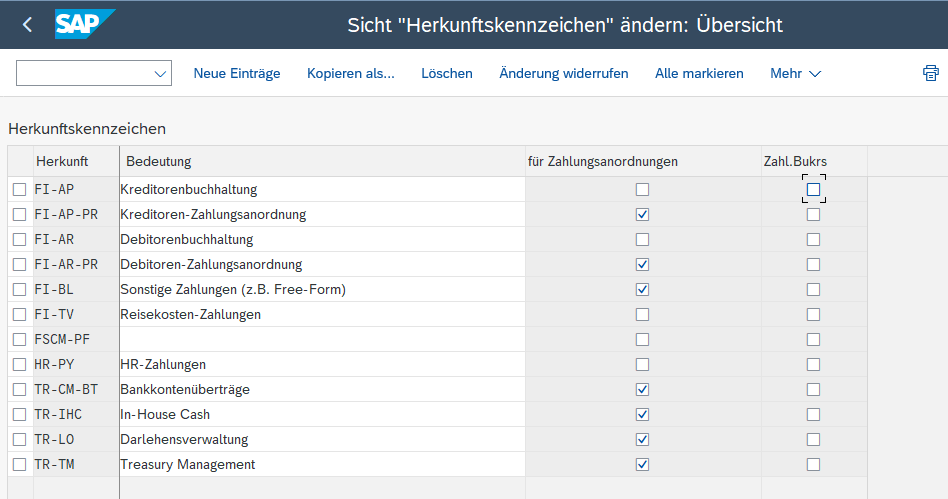Open the command field dropdown
This screenshot has width=948, height=499.
pos(160,73)
